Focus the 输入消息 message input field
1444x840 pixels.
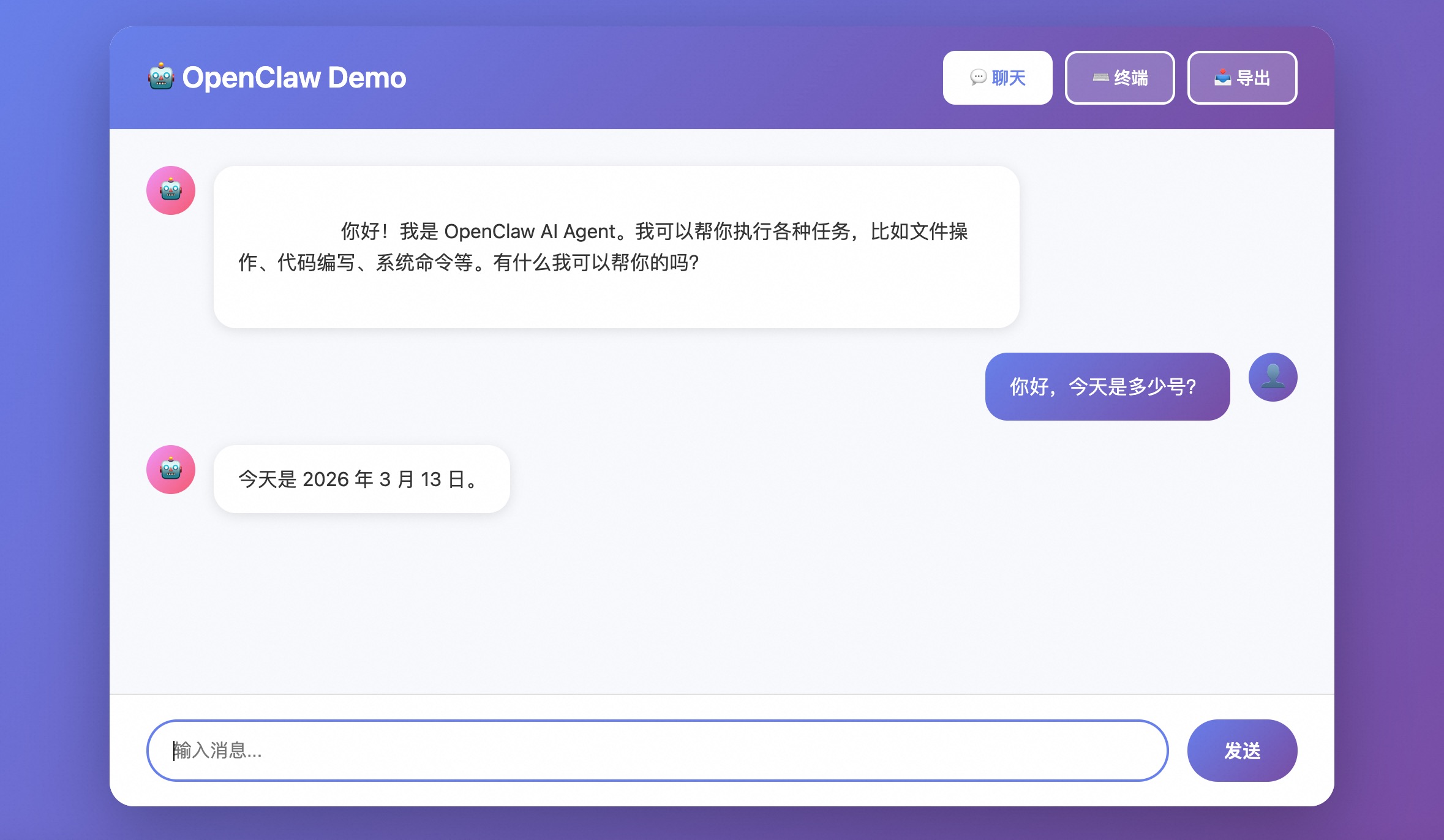tap(656, 750)
